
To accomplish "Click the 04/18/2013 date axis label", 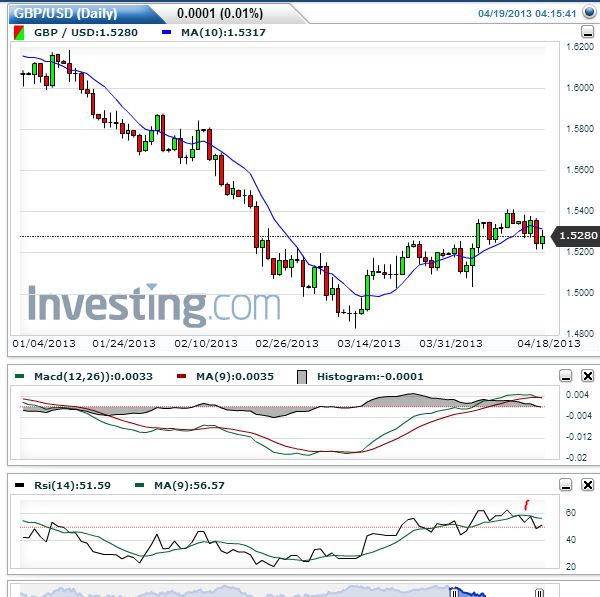I will [x=549, y=343].
